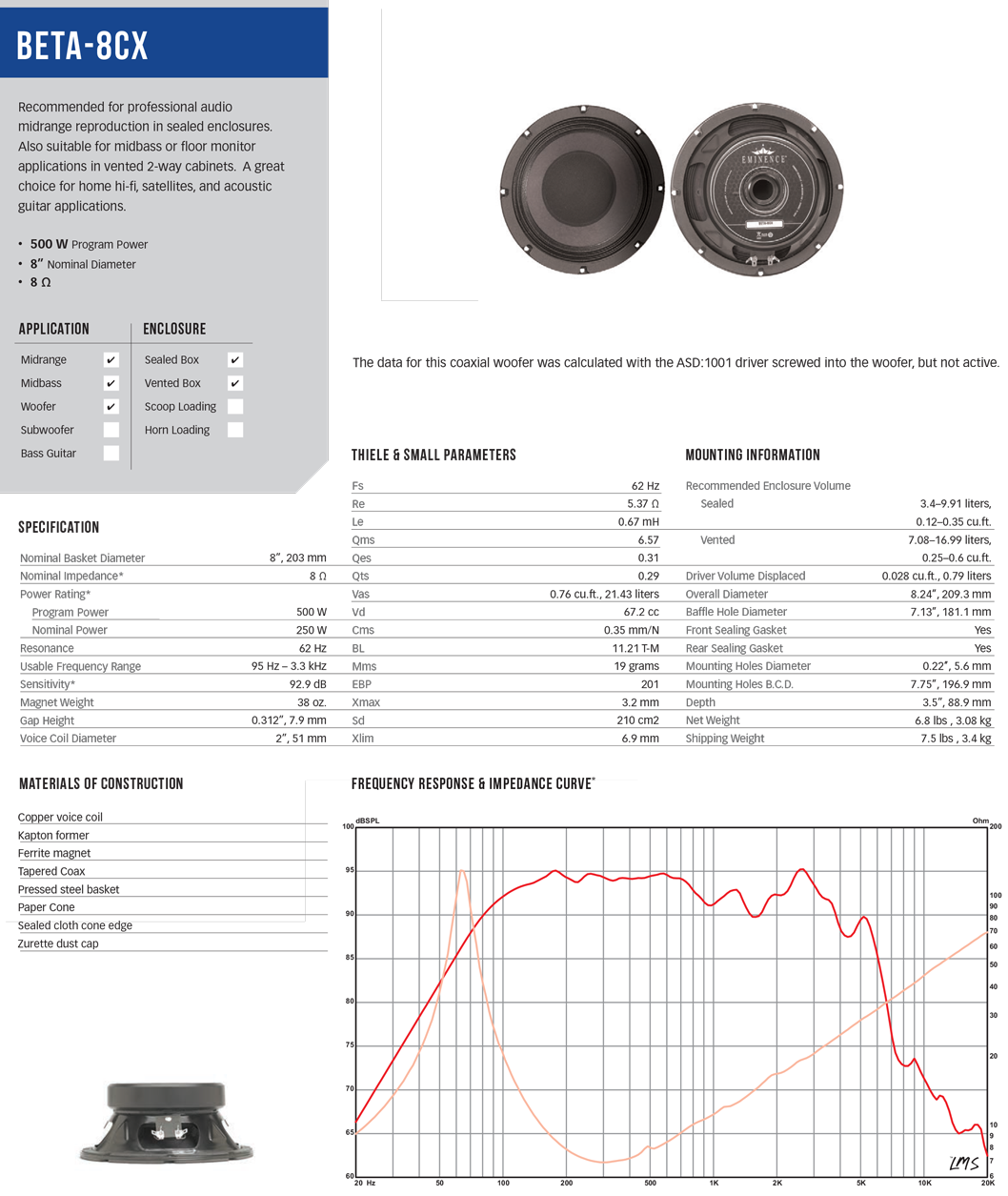Select the Cms value '0.35 mm/N'
Viewport: 1008px width, 1196px height.
pos(632,631)
